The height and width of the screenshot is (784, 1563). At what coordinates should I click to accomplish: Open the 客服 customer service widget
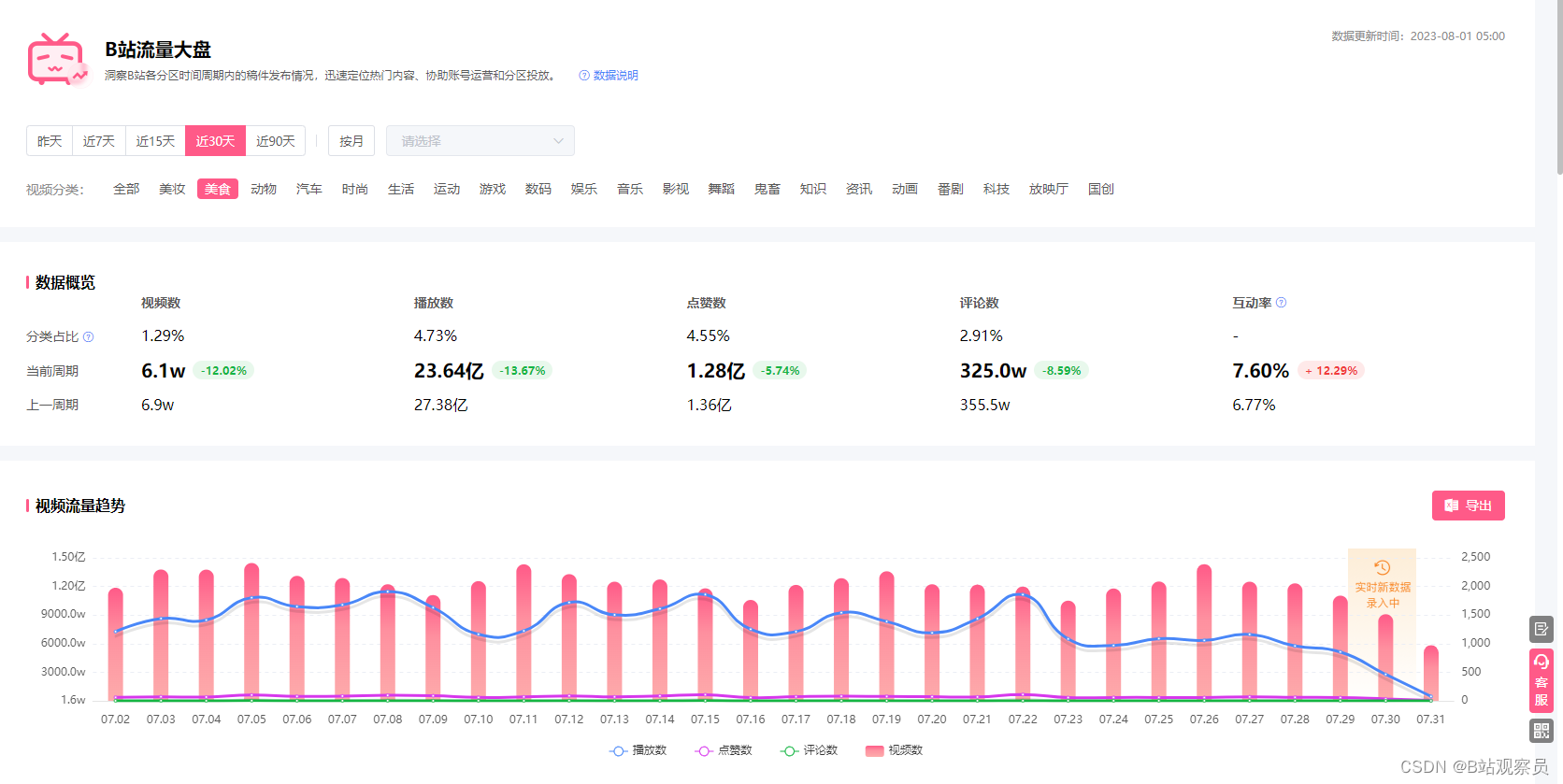pos(1541,680)
